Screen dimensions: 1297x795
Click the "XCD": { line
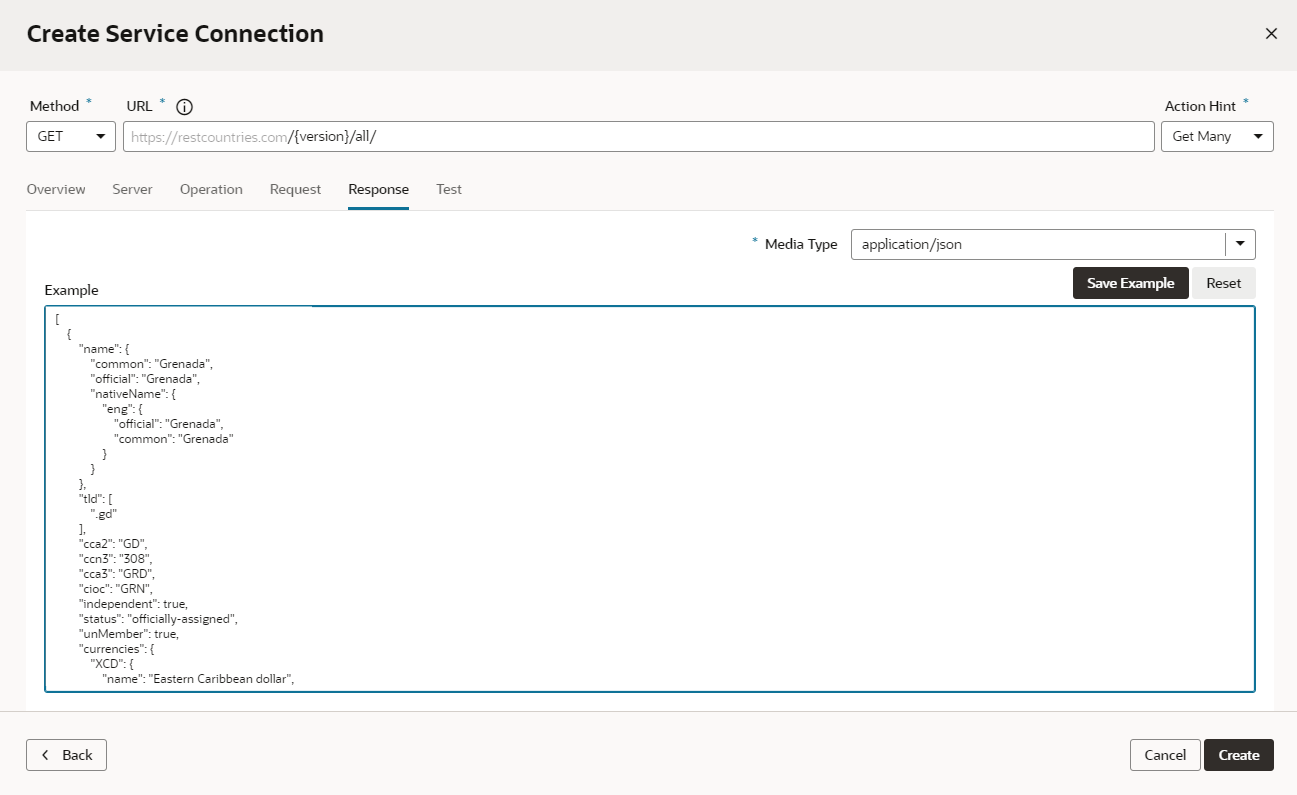click(x=114, y=664)
